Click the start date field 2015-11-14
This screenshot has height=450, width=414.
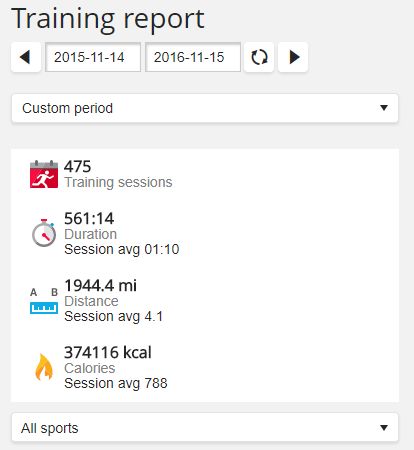coord(93,57)
